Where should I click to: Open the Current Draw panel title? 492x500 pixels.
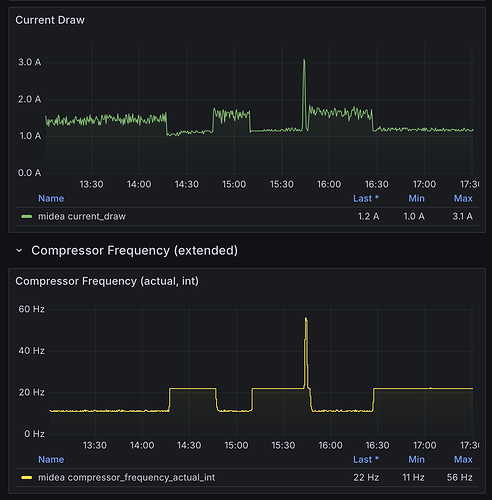50,20
